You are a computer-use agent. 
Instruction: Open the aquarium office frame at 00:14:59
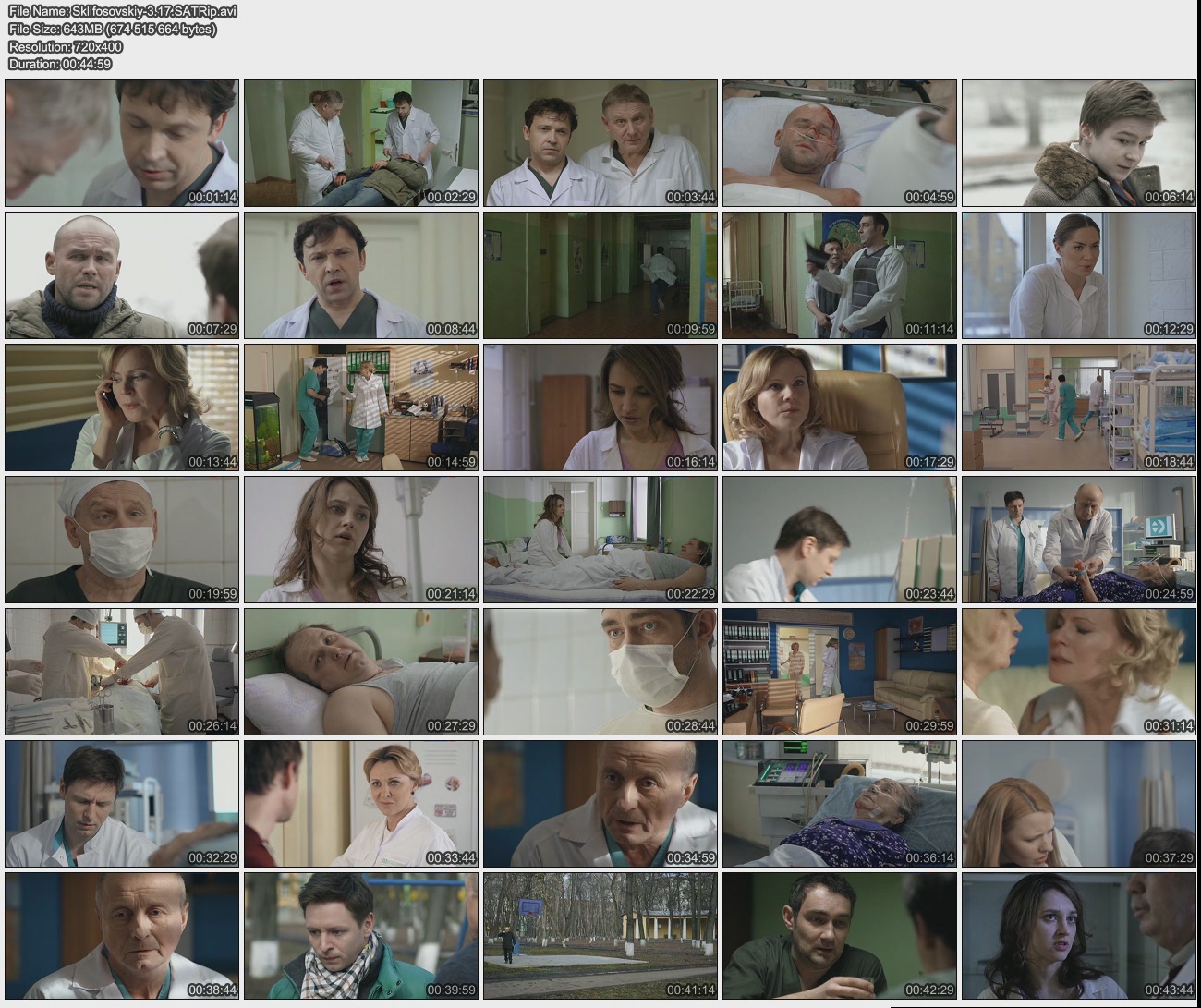[x=361, y=407]
